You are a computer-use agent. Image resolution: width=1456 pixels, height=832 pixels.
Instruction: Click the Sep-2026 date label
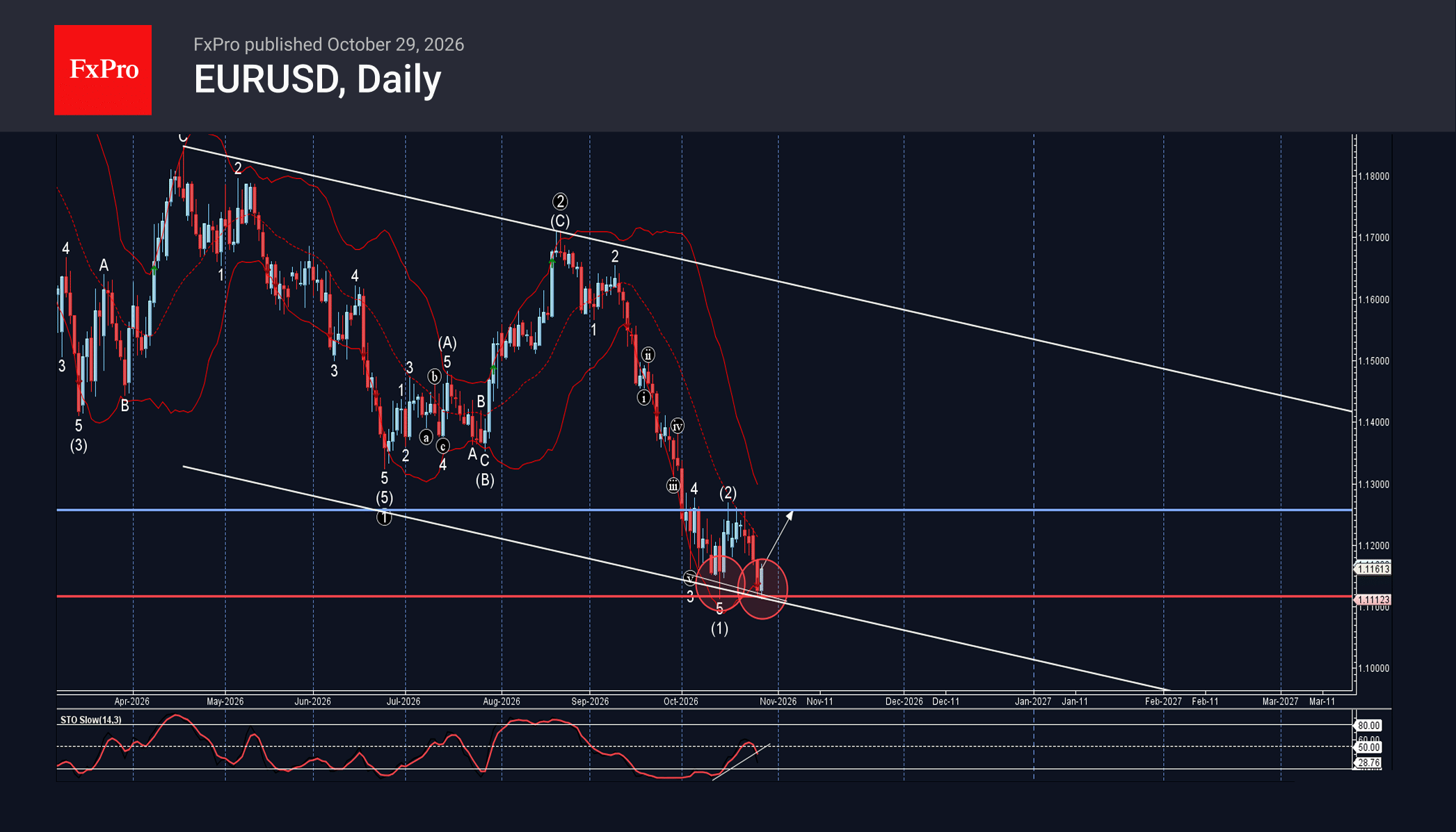pyautogui.click(x=590, y=701)
